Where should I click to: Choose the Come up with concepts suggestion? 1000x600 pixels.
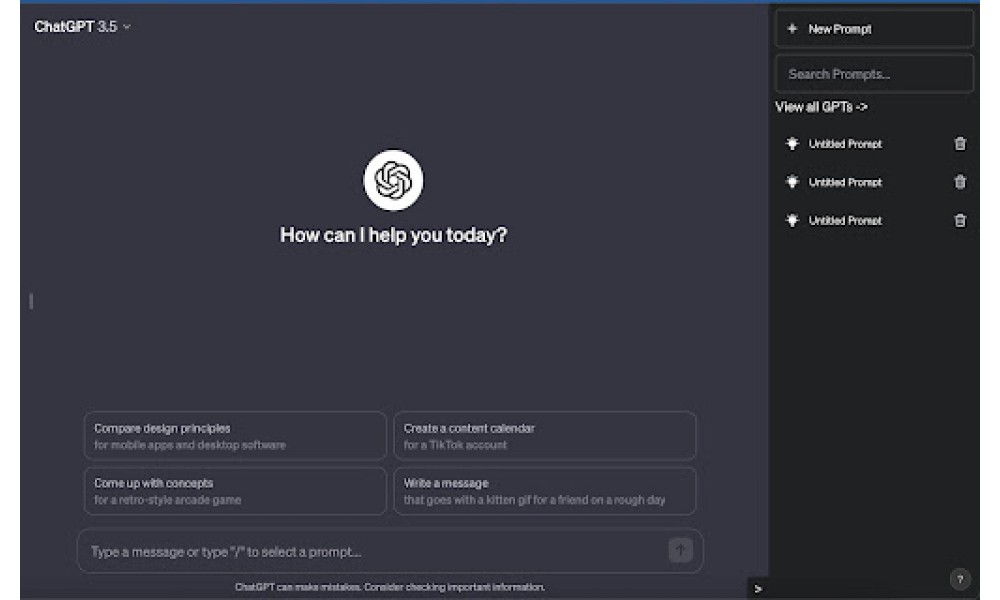click(235, 491)
